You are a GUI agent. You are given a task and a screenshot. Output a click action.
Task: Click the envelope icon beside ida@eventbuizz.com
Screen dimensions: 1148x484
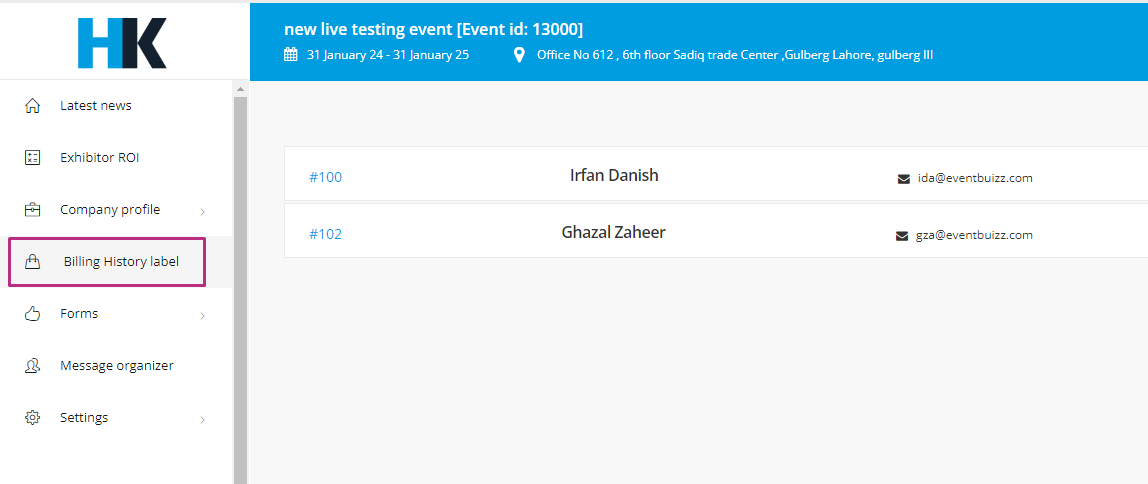point(903,179)
